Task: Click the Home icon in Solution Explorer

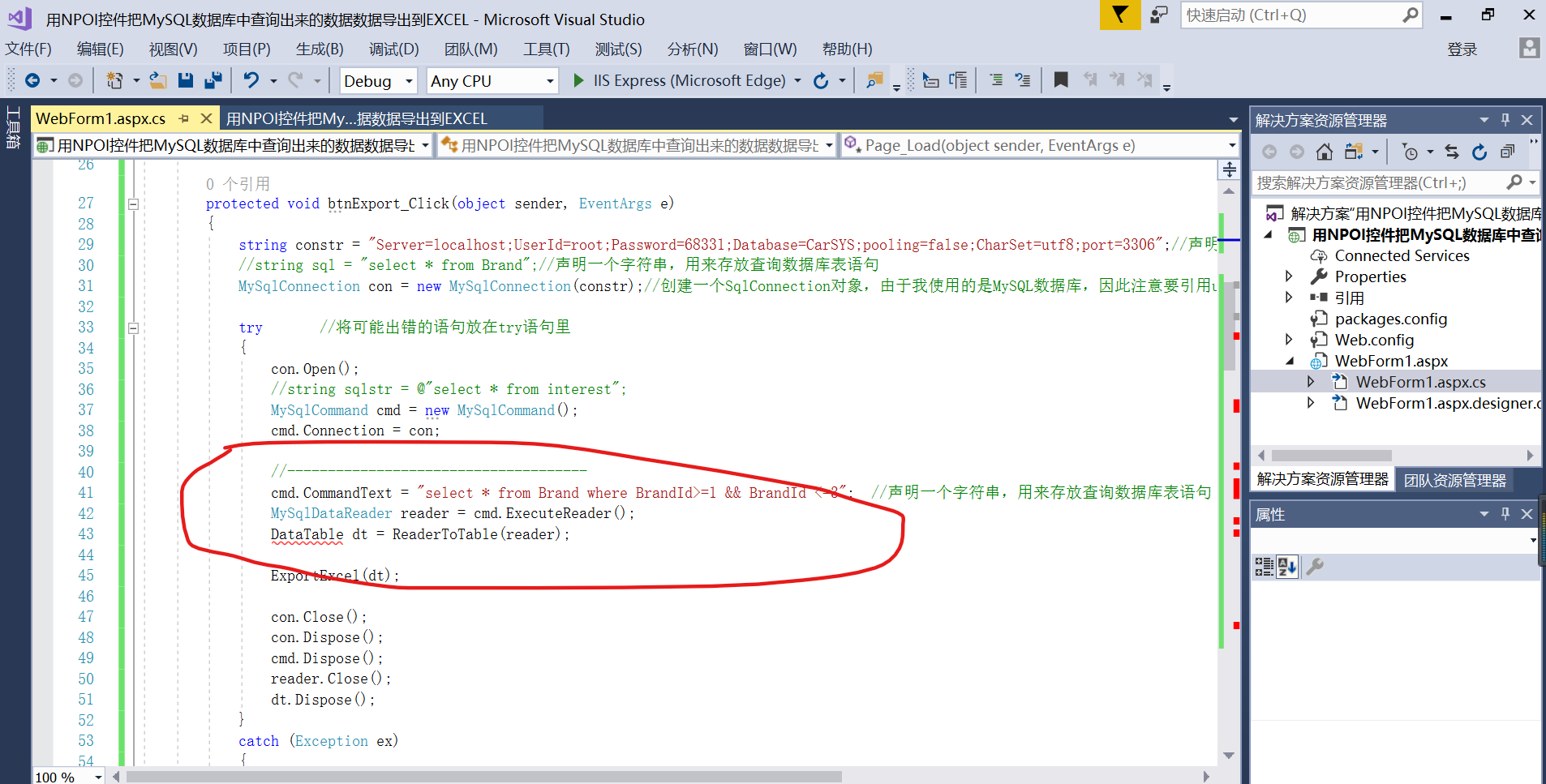Action: (x=1325, y=152)
